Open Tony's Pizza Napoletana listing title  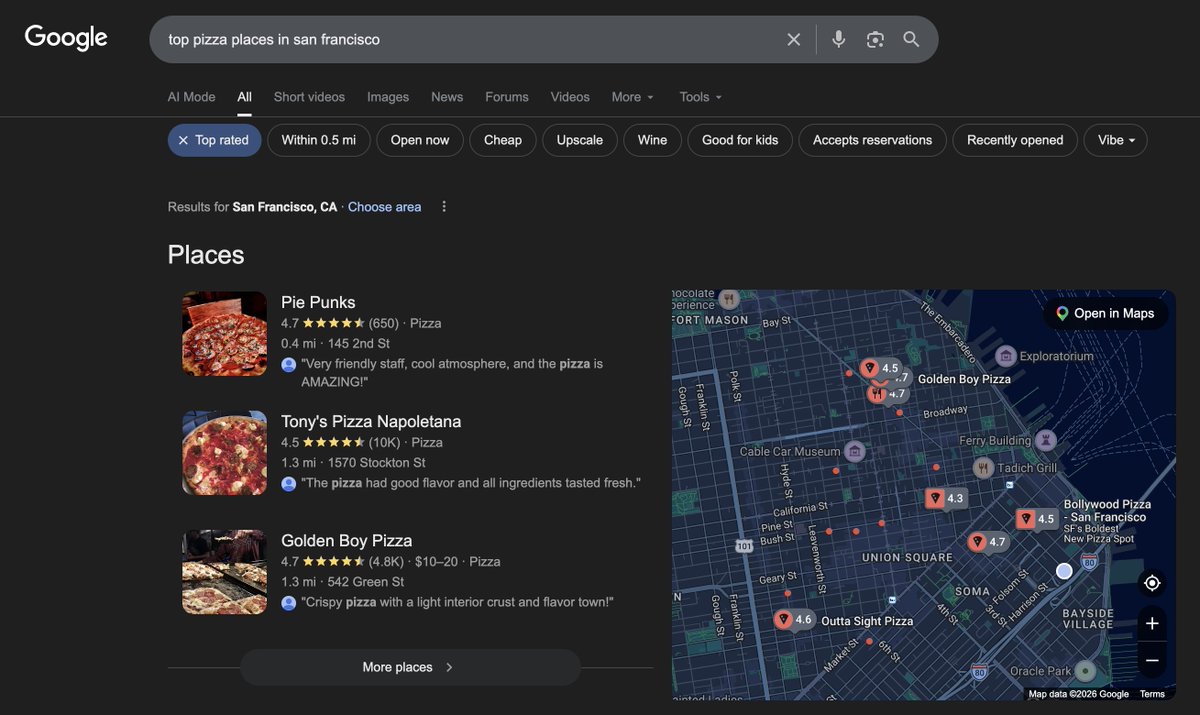tap(371, 421)
